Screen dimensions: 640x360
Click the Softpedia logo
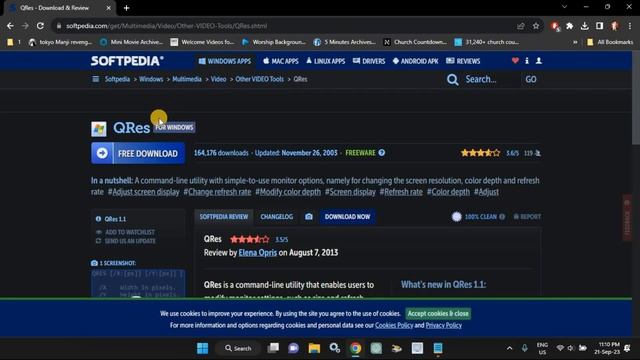[x=127, y=61]
